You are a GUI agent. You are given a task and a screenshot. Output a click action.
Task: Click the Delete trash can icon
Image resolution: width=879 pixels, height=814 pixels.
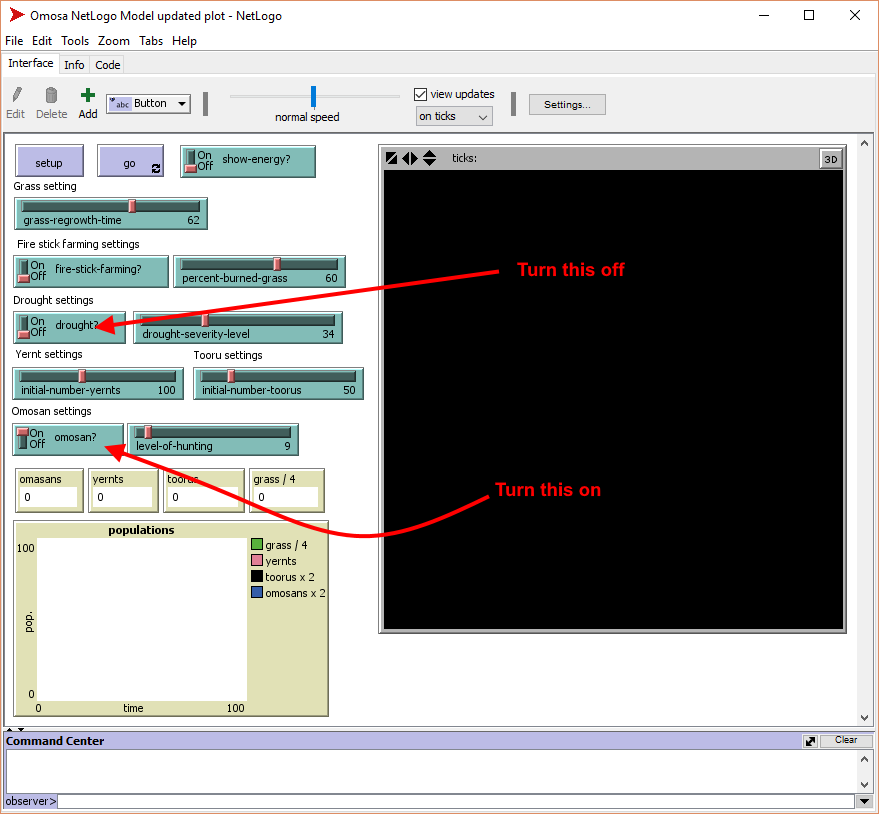click(51, 95)
